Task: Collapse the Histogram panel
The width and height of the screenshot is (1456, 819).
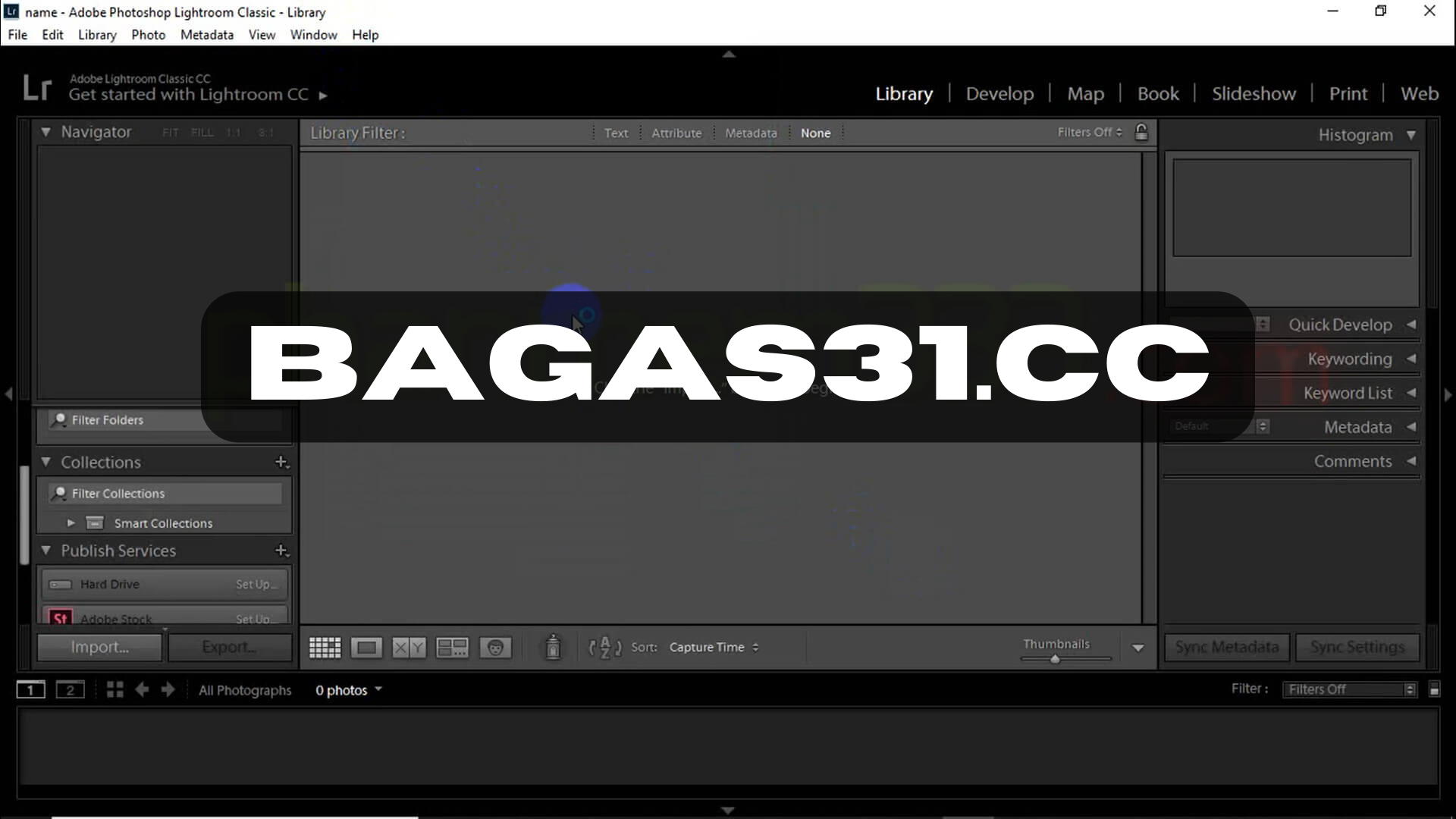Action: 1411,135
